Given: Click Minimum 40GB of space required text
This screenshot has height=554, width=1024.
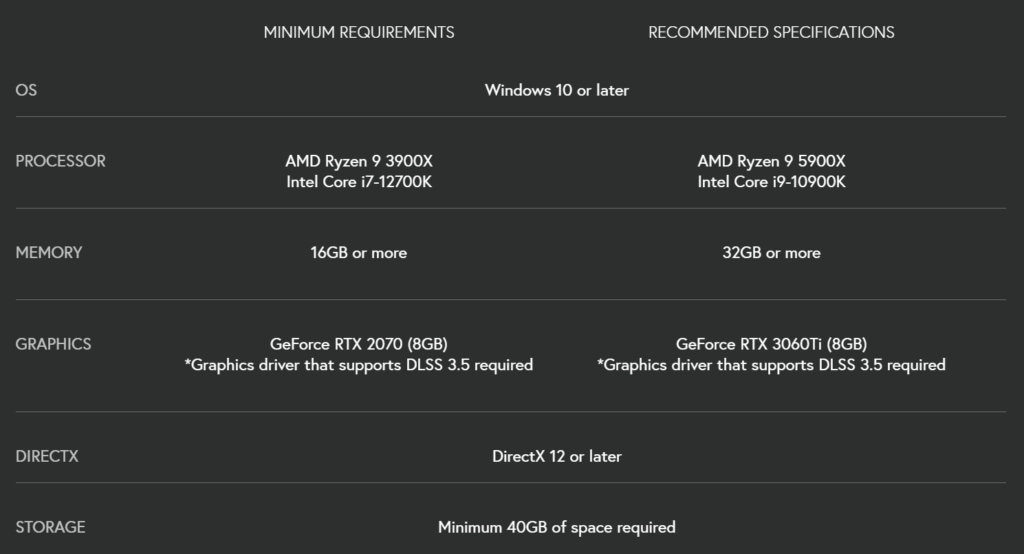Looking at the screenshot, I should 556,527.
